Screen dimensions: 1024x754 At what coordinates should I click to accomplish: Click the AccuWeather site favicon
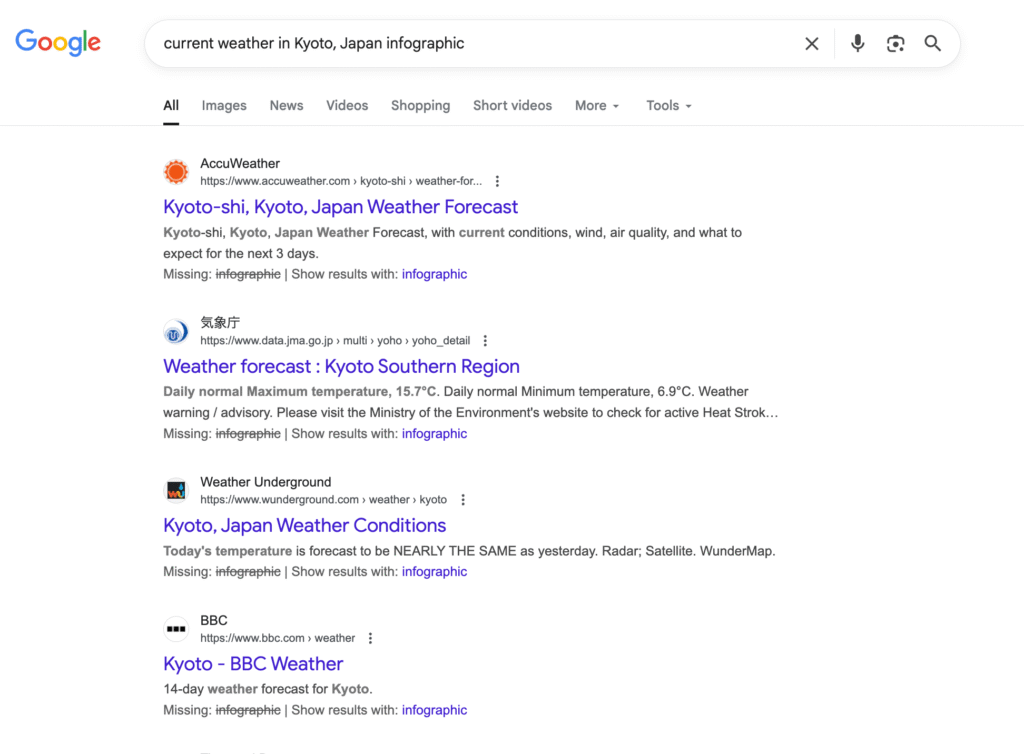176,172
